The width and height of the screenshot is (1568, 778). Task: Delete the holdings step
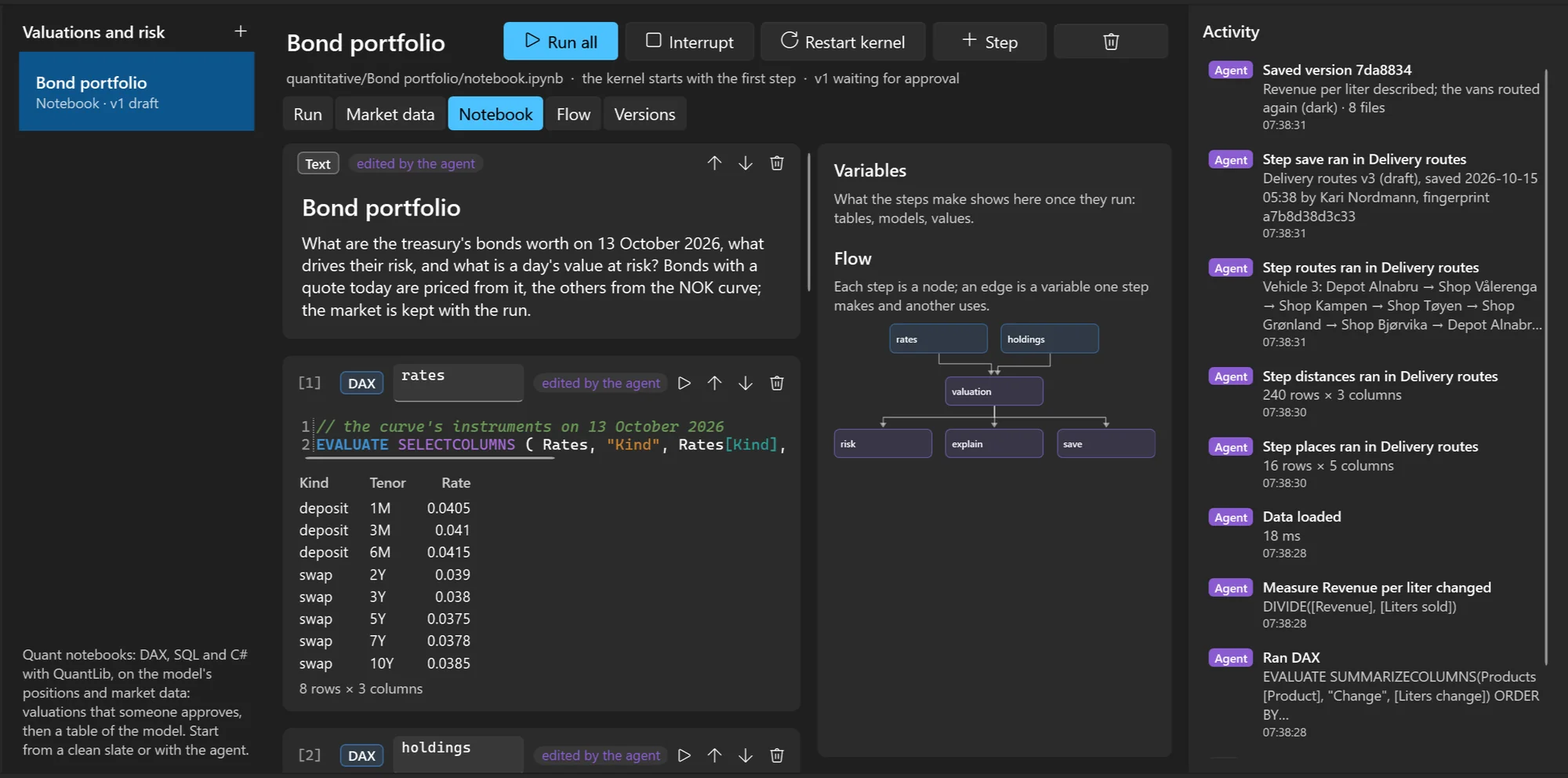[x=777, y=755]
